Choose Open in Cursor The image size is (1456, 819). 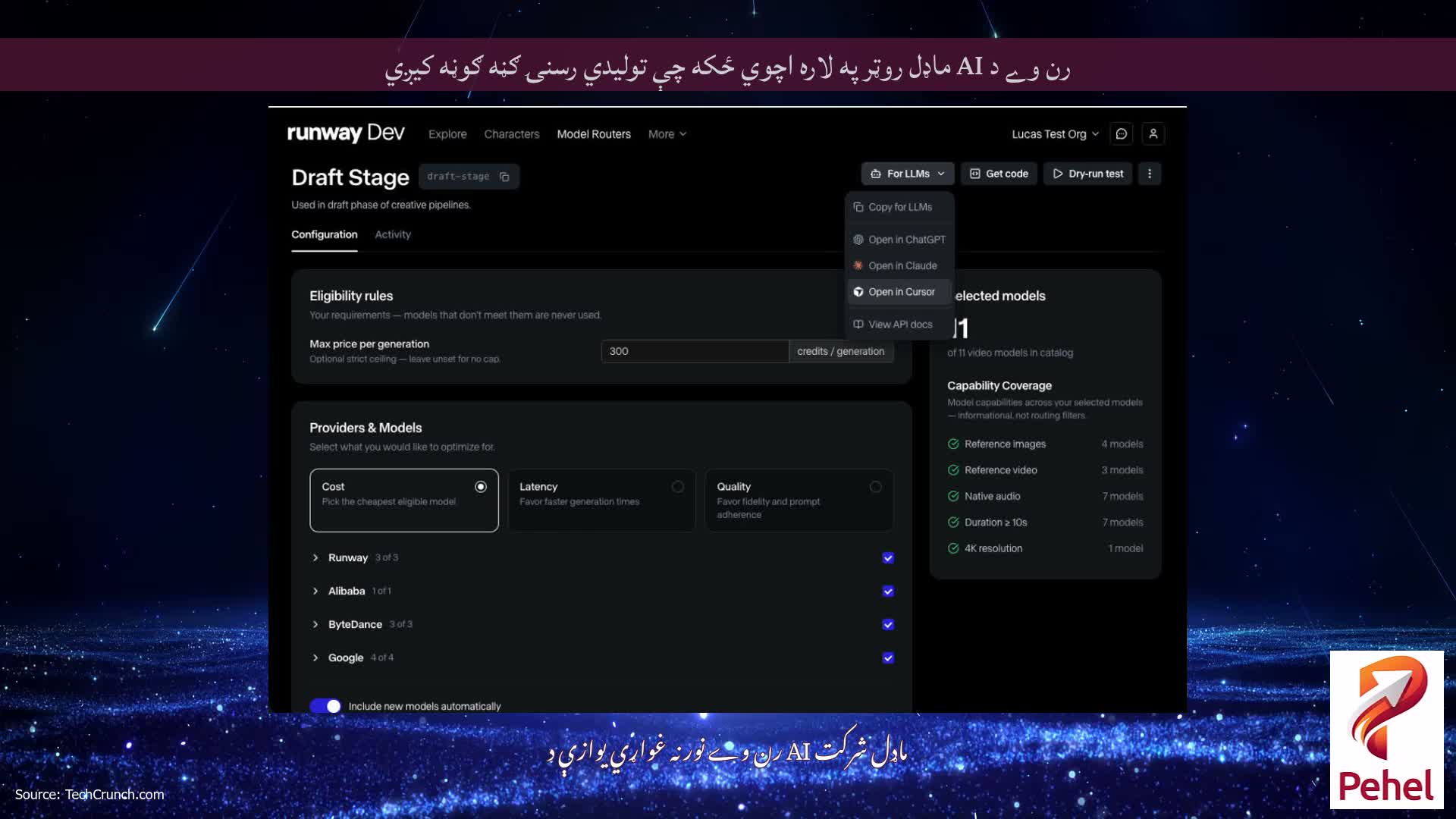tap(899, 292)
